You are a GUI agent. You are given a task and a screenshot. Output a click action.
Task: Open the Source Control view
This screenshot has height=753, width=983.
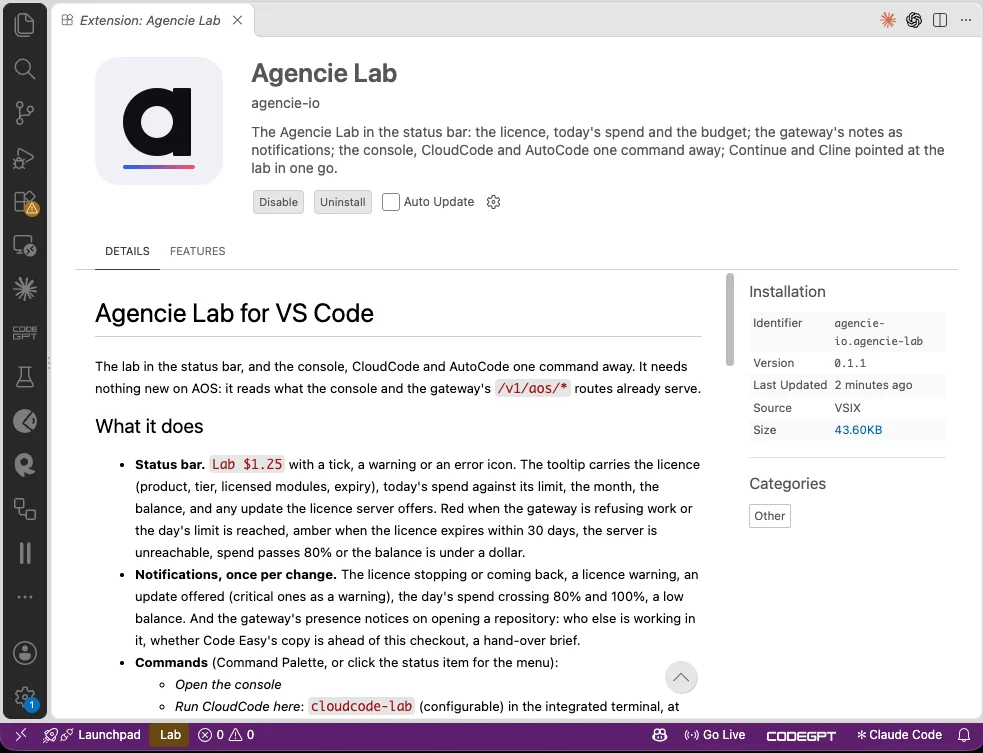tap(24, 113)
